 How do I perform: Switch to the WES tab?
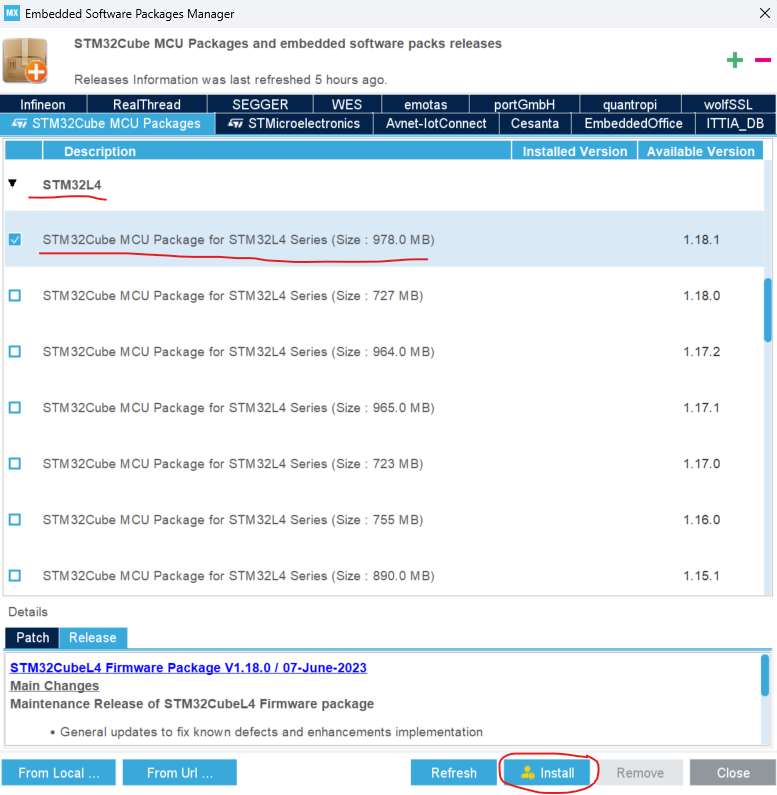coord(347,104)
